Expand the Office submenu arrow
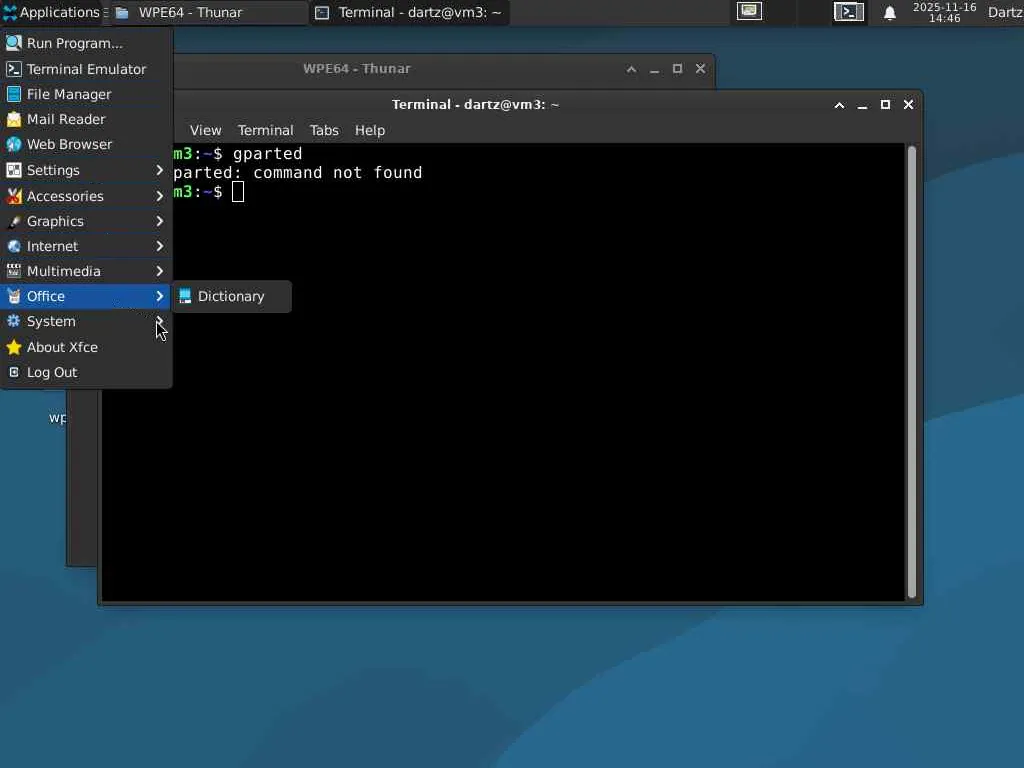The height and width of the screenshot is (768, 1024). point(159,296)
